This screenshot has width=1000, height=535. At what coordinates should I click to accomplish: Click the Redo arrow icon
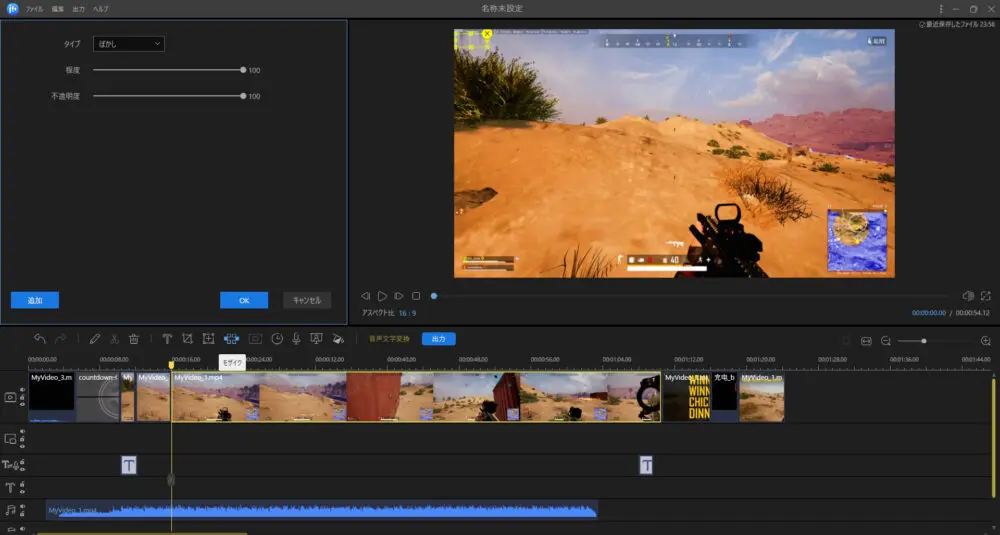[61, 339]
